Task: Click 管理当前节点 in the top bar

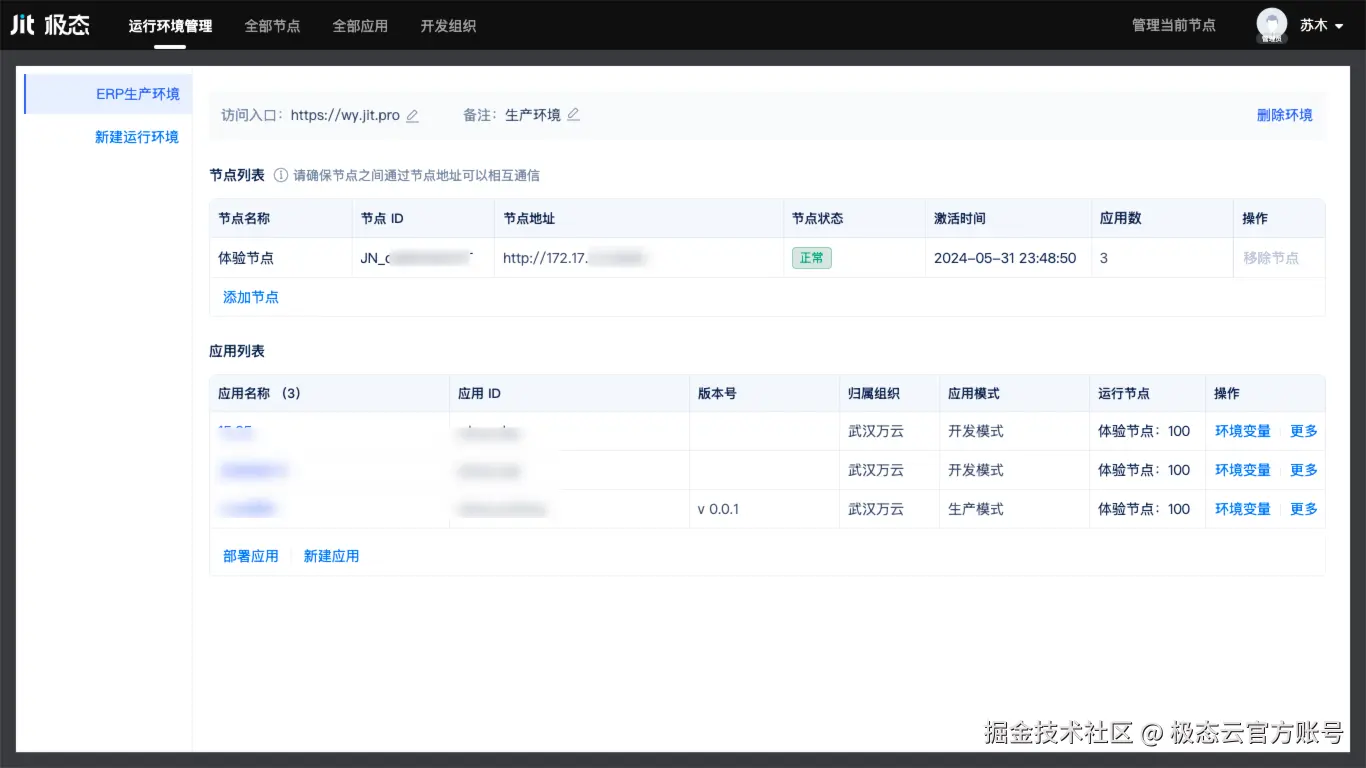Action: (1174, 25)
